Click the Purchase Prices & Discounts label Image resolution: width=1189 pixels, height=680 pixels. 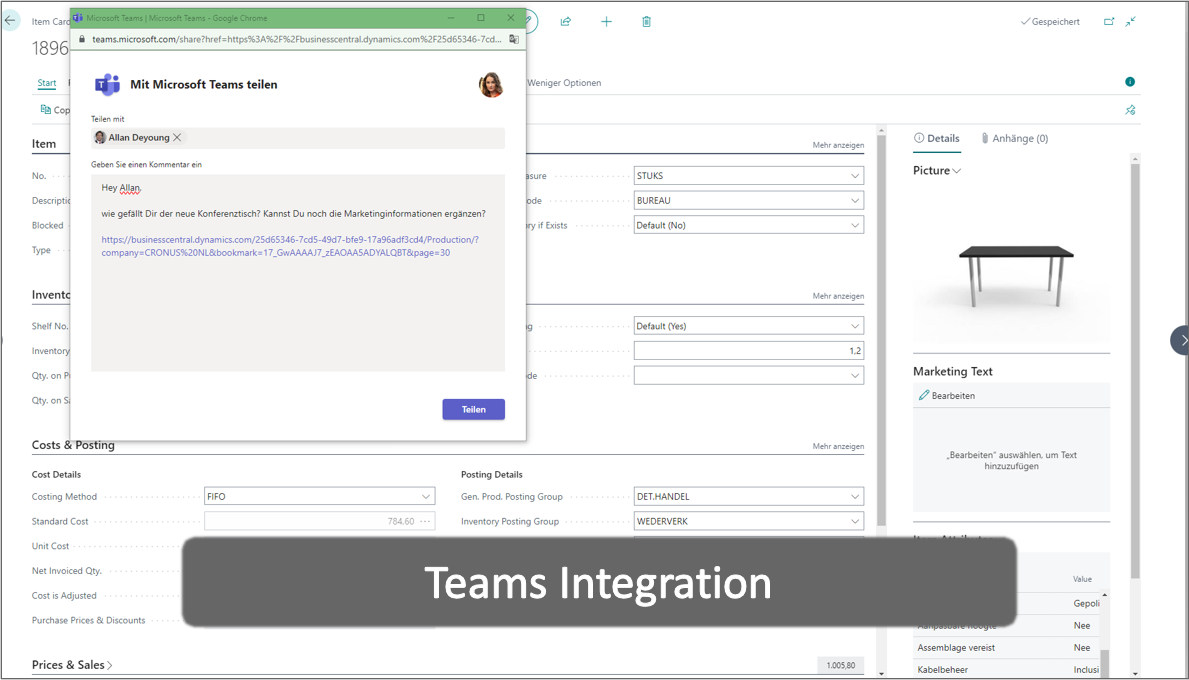click(88, 620)
